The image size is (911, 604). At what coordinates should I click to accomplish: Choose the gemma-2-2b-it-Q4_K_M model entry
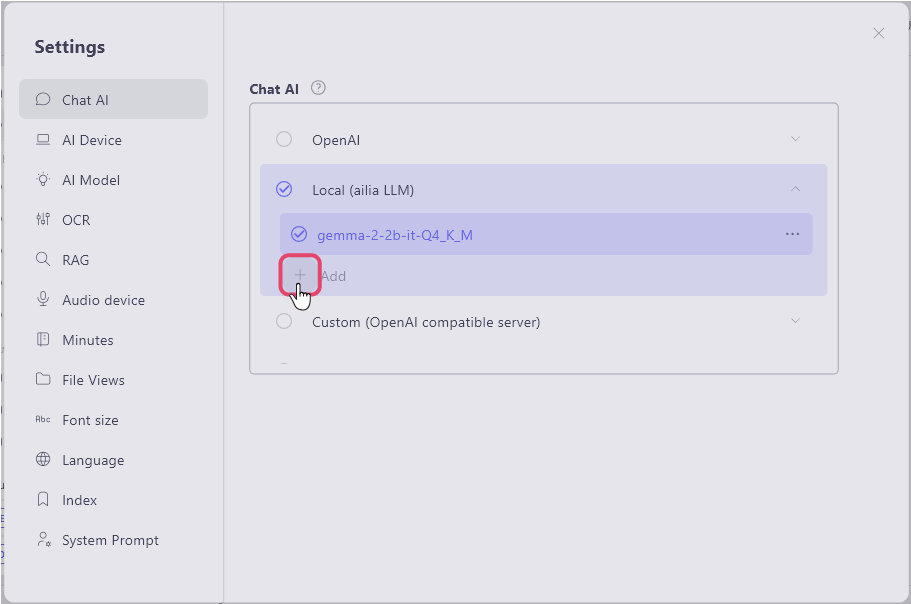(x=394, y=235)
